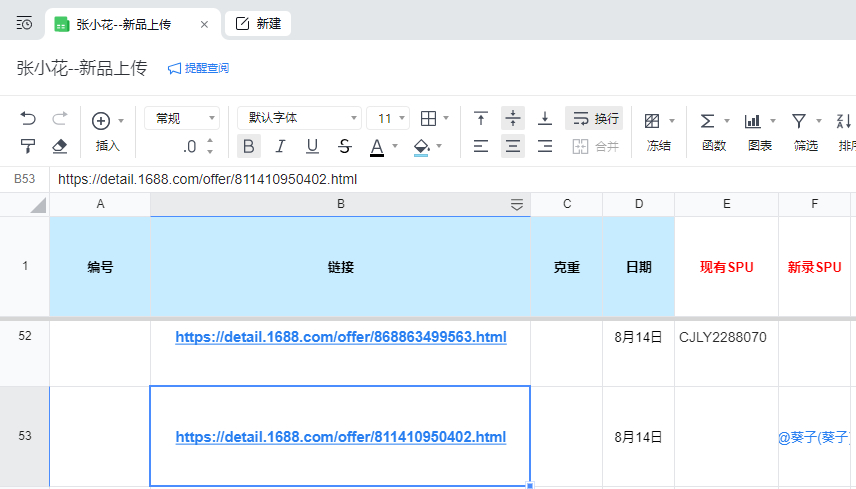The image size is (856, 489).
Task: Align text to the right
Action: click(545, 147)
